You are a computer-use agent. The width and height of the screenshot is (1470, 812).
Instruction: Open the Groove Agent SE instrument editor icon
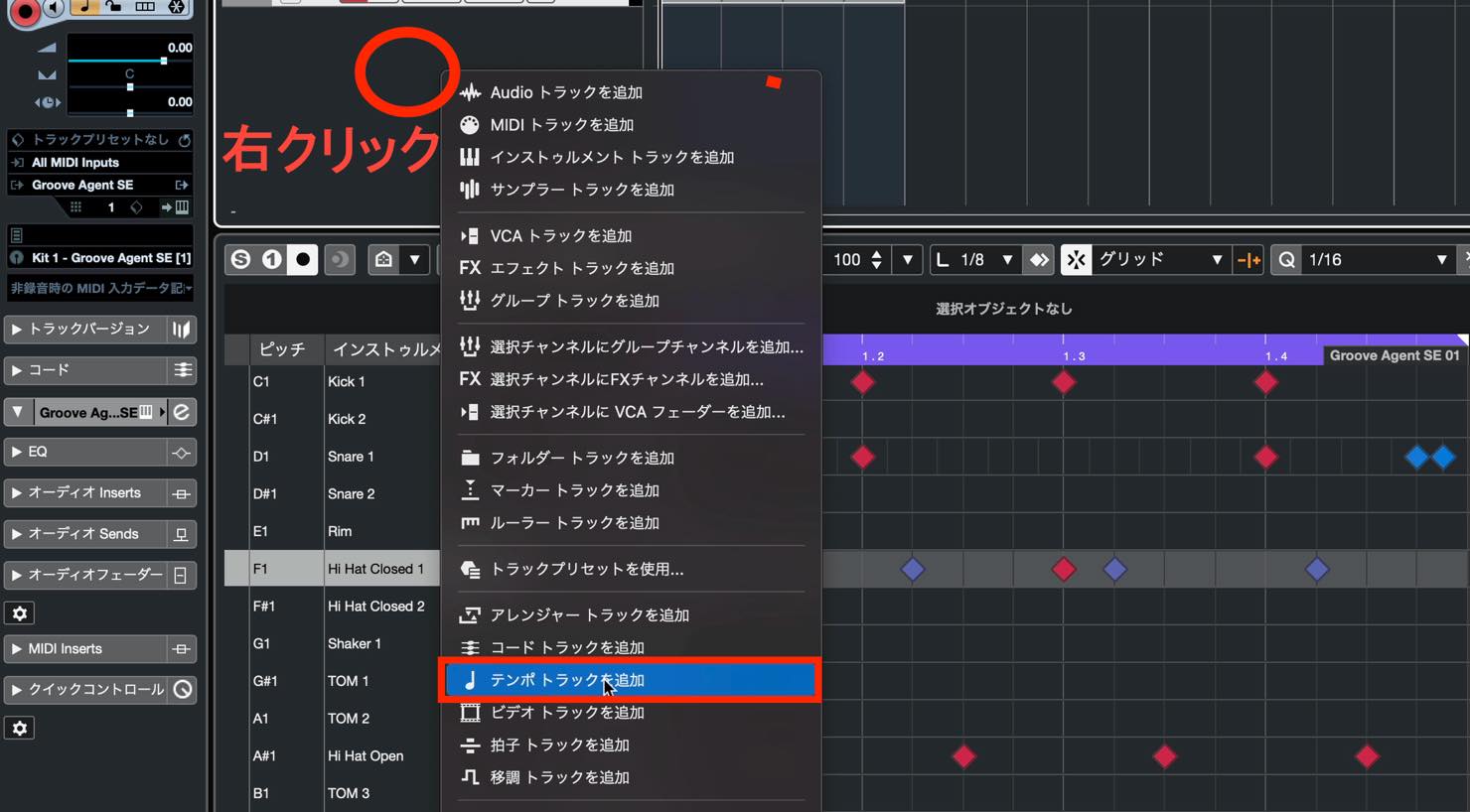182,412
